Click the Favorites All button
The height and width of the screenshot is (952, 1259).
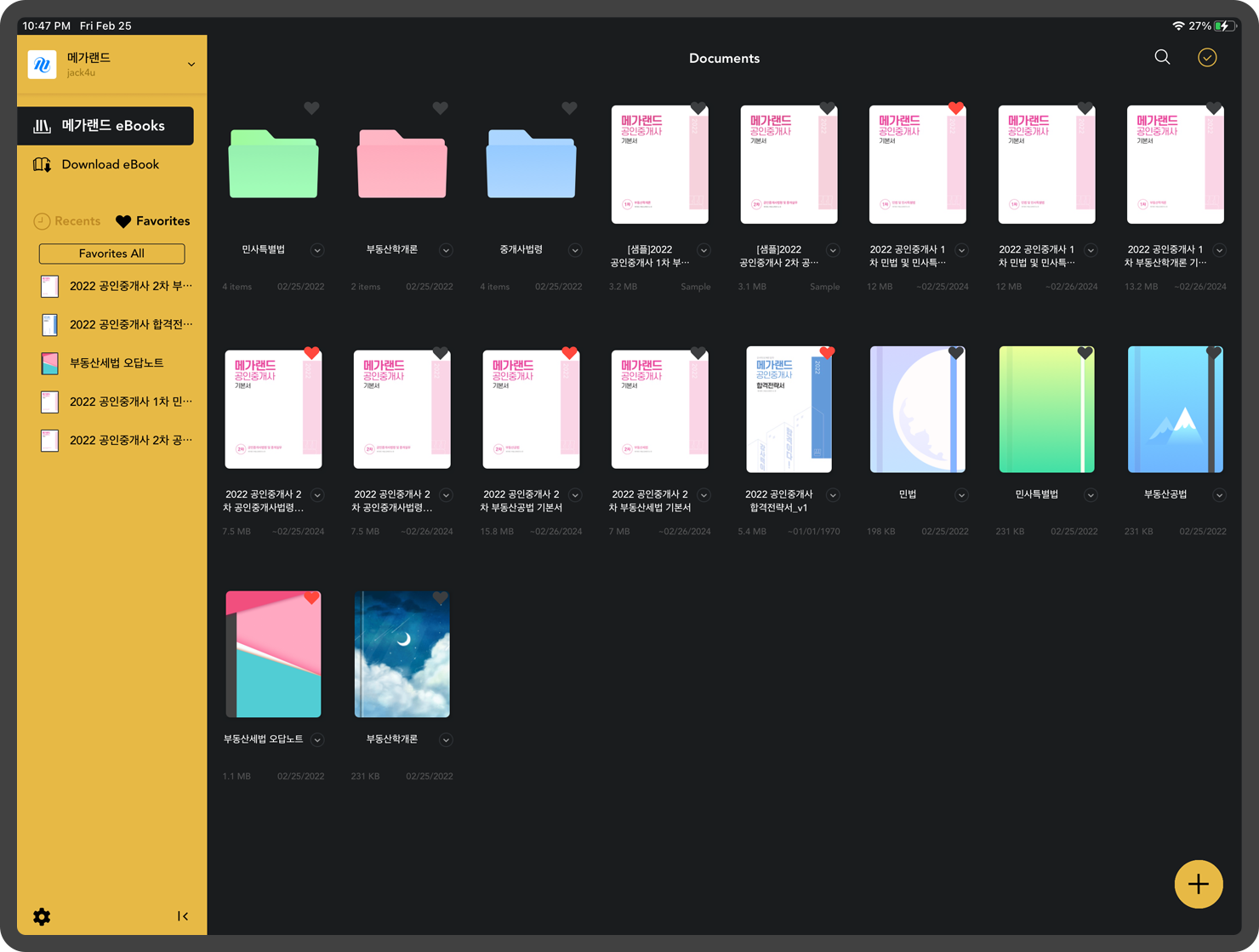[x=111, y=254]
